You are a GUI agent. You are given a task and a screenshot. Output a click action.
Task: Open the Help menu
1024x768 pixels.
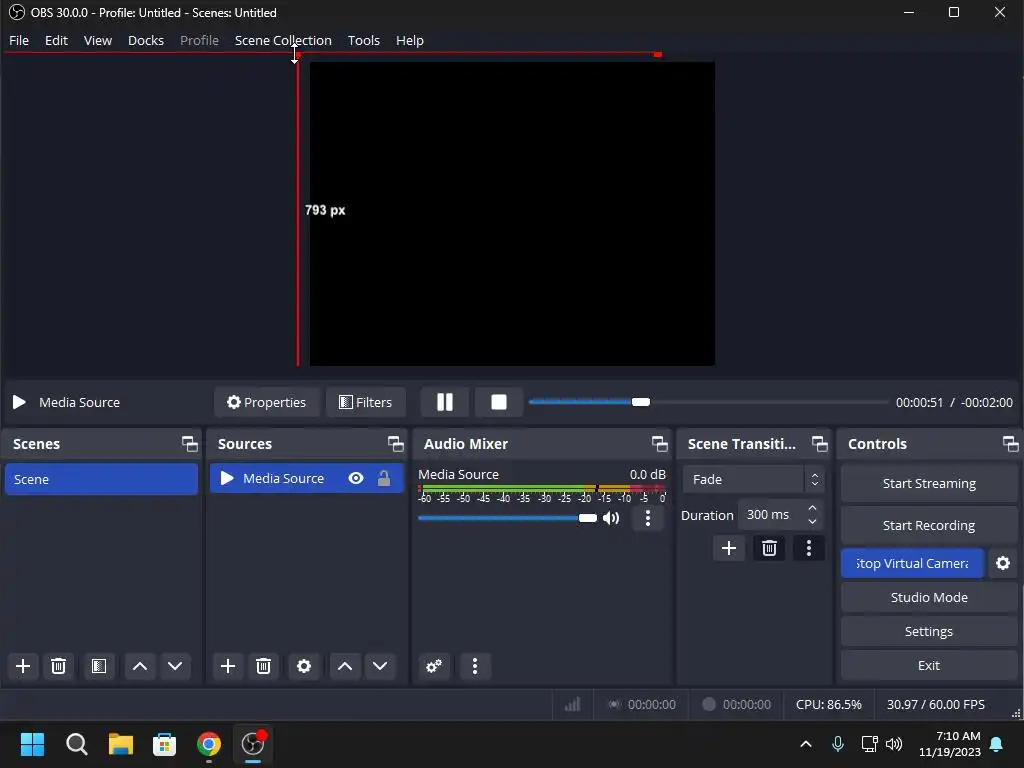[410, 40]
